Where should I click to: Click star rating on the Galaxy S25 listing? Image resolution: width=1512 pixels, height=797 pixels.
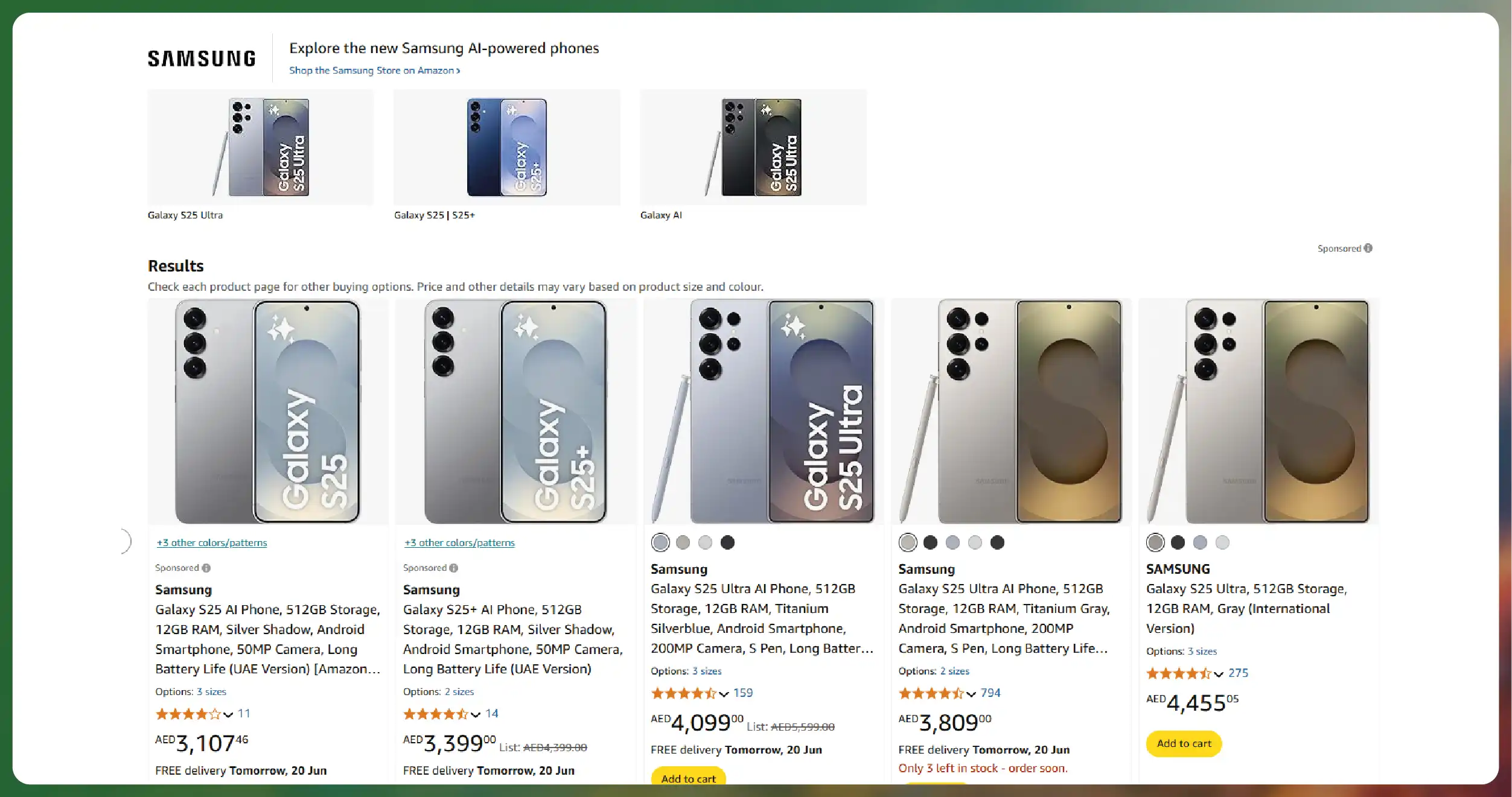pos(188,714)
